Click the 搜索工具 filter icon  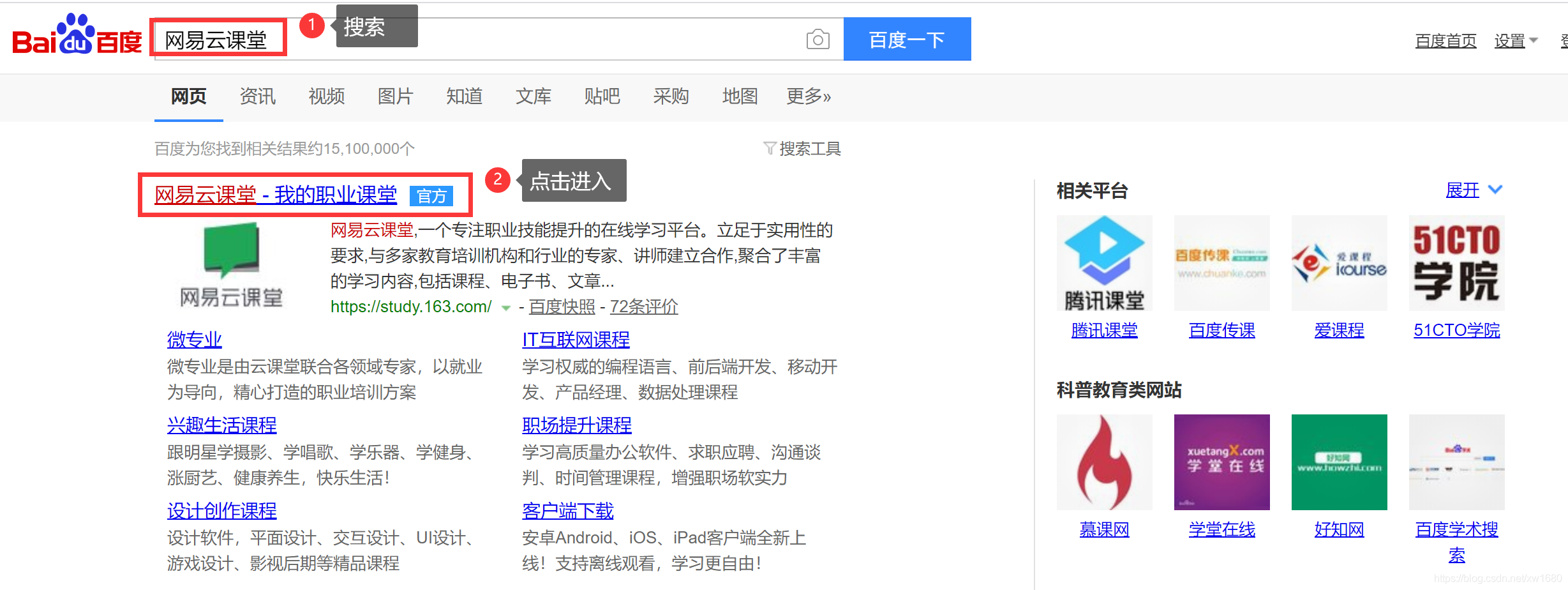tap(770, 149)
